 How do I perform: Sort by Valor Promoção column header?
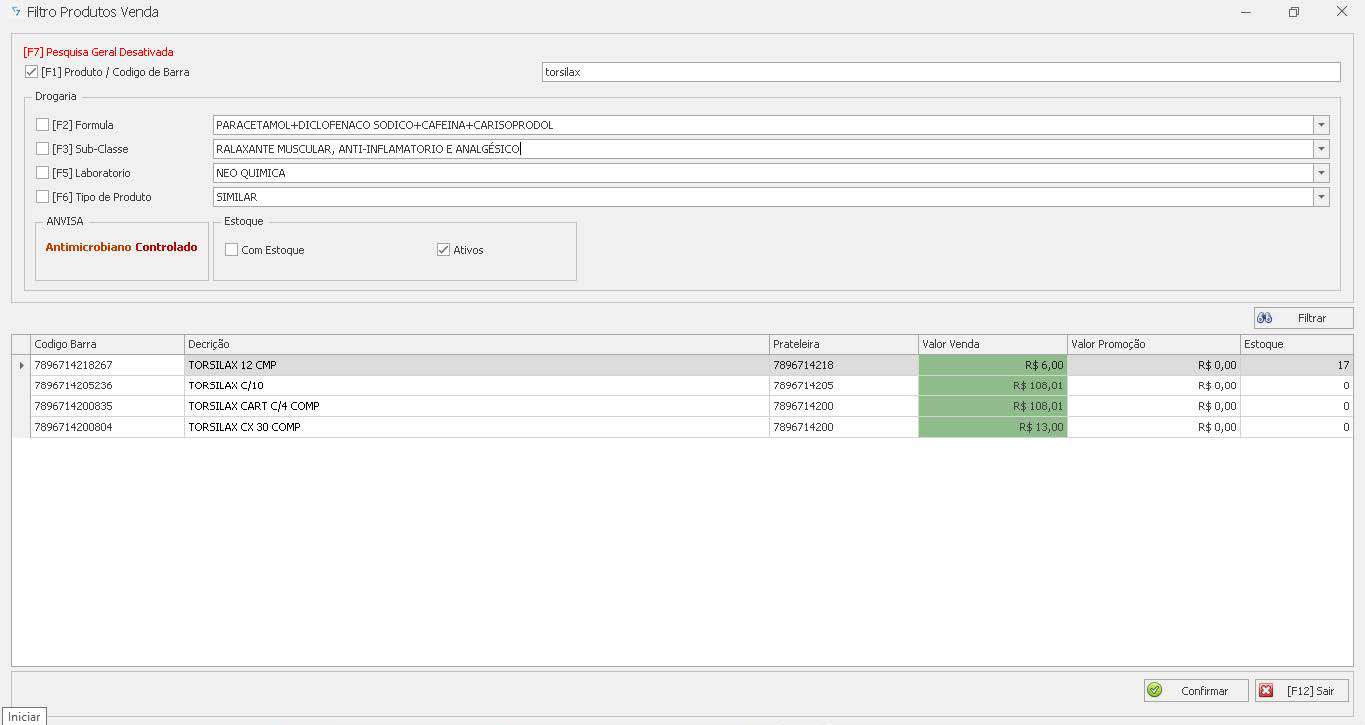point(1153,344)
